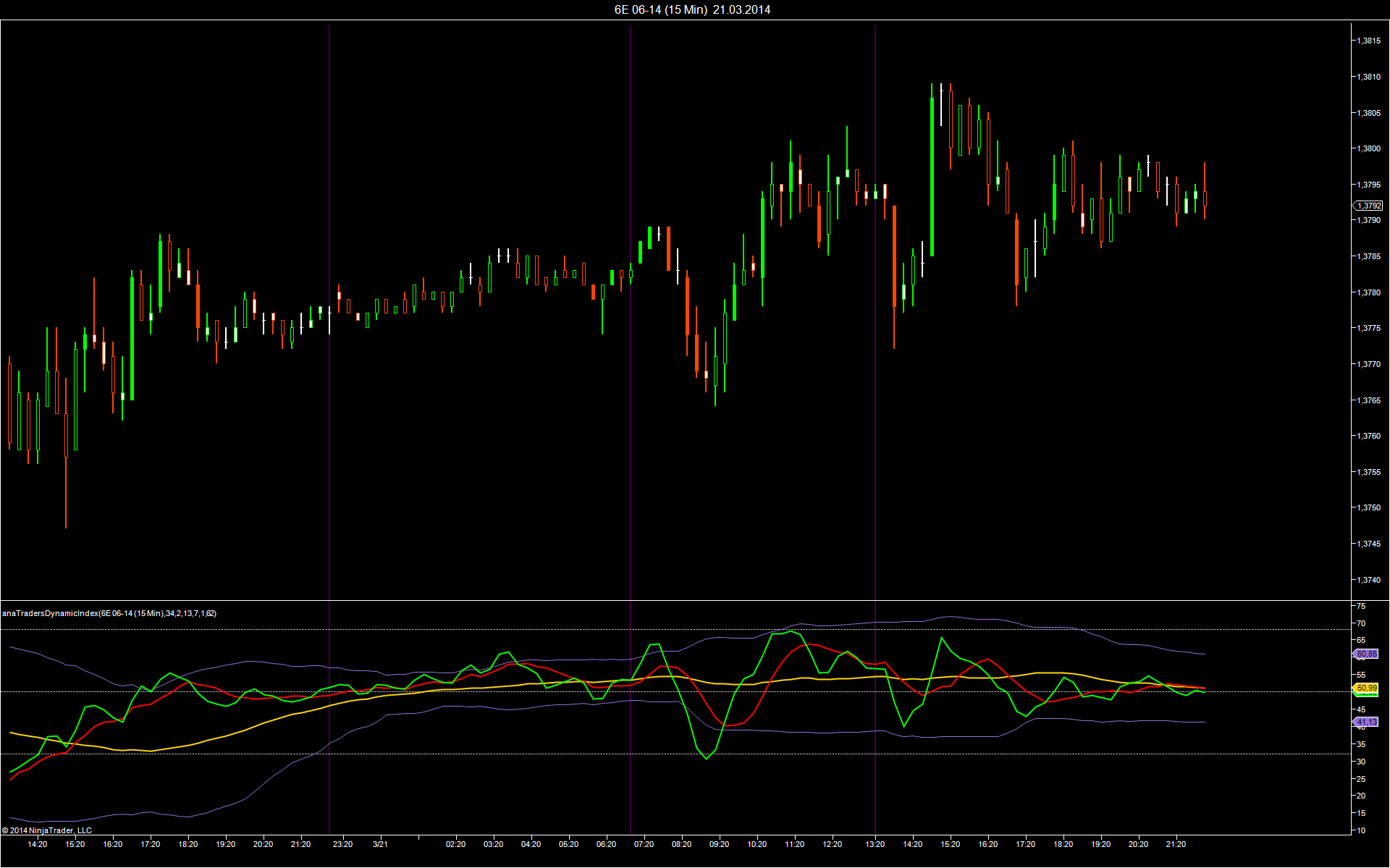The height and width of the screenshot is (868, 1390).
Task: Click the purple 41.13 lower band marker
Action: (x=1367, y=722)
